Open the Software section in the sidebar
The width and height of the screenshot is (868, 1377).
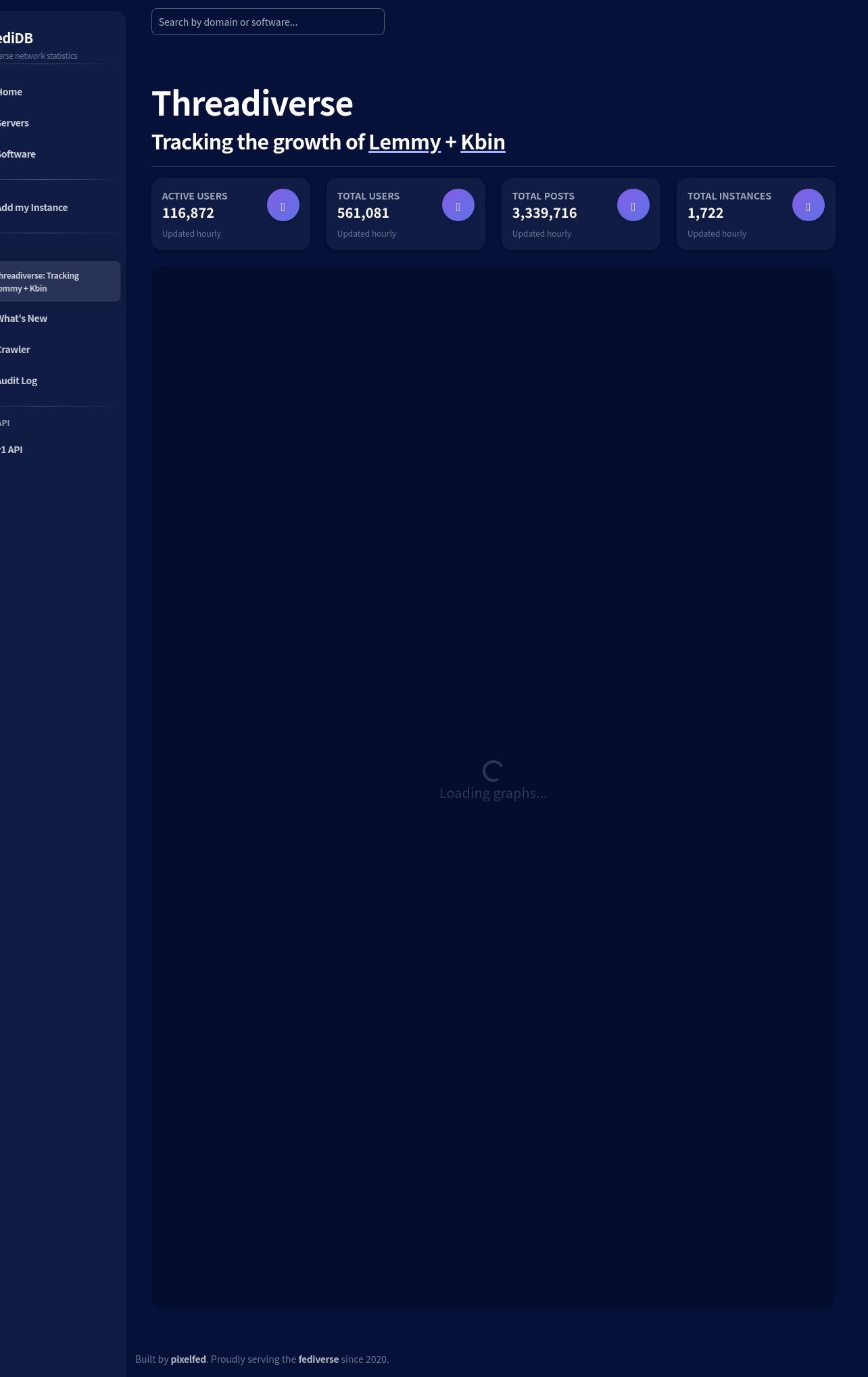[18, 154]
